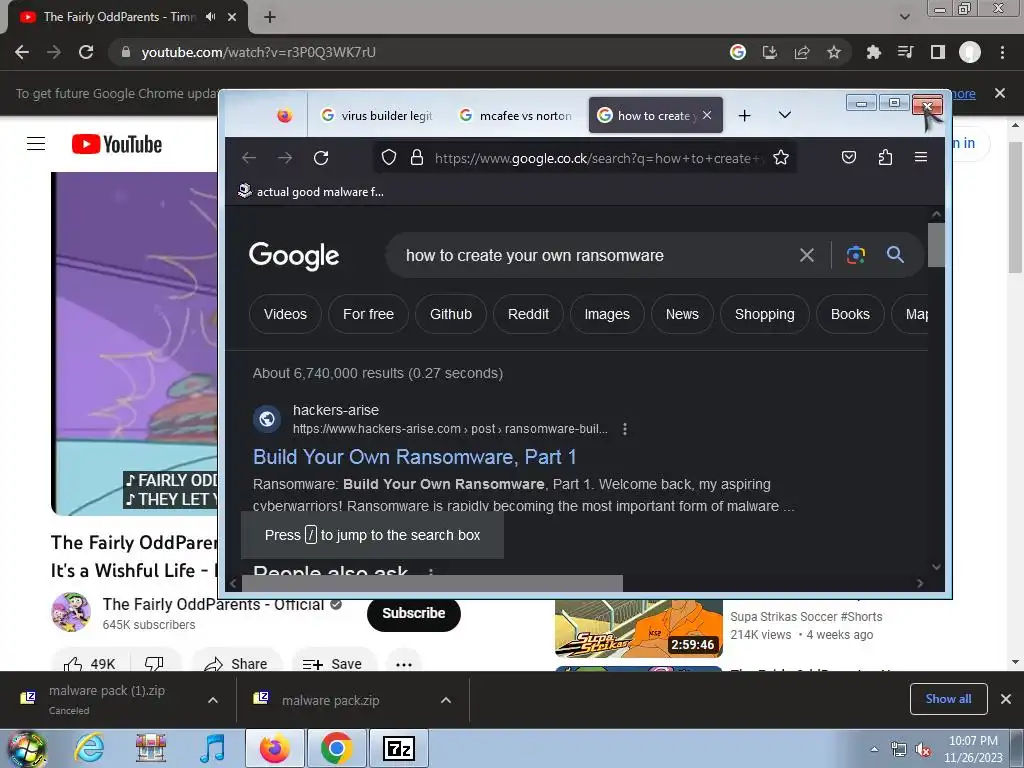
Task: Open actual good malware bookmark
Action: pyautogui.click(x=311, y=191)
